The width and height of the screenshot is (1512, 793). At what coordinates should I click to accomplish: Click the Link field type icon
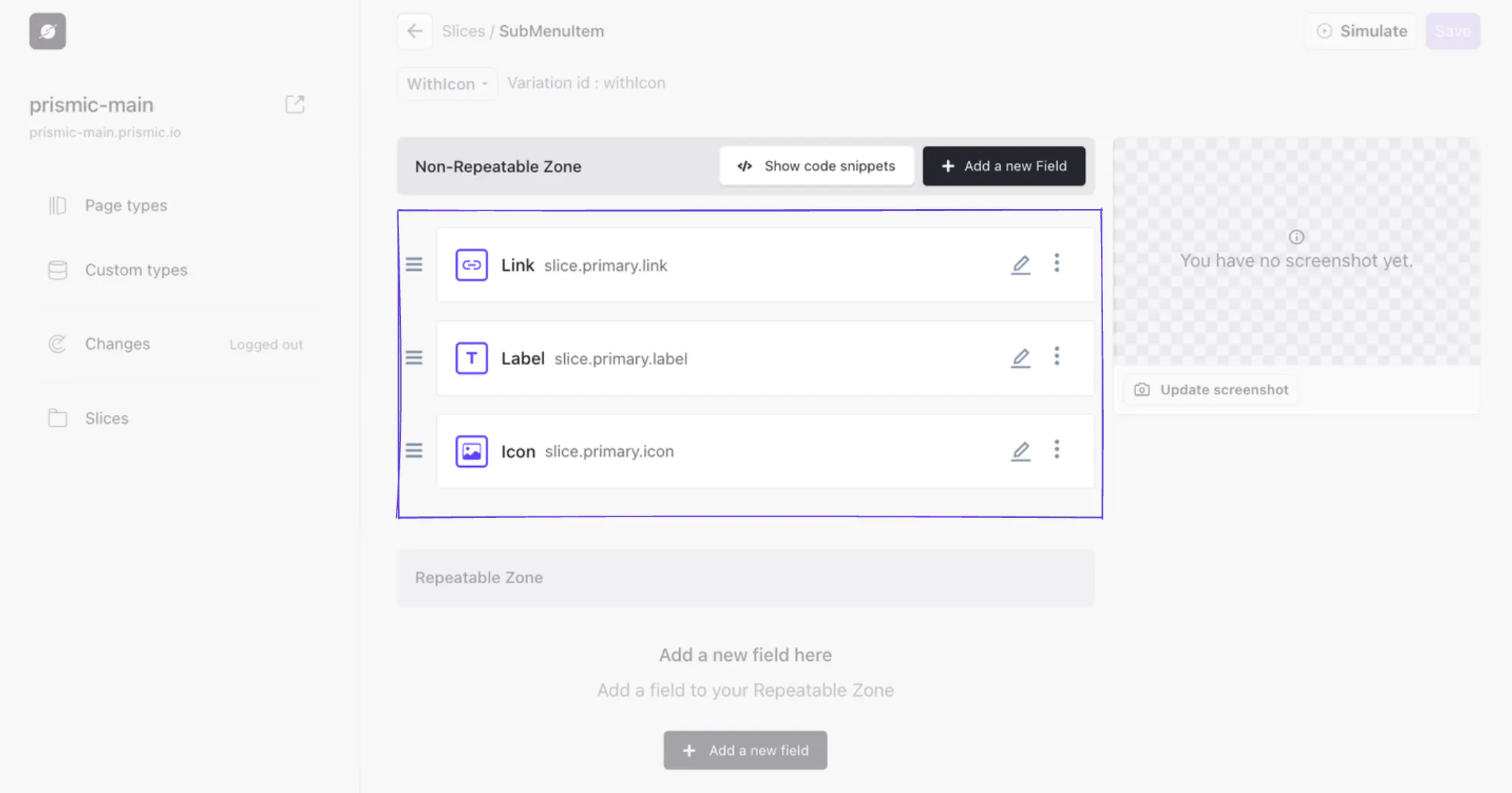pyautogui.click(x=471, y=265)
